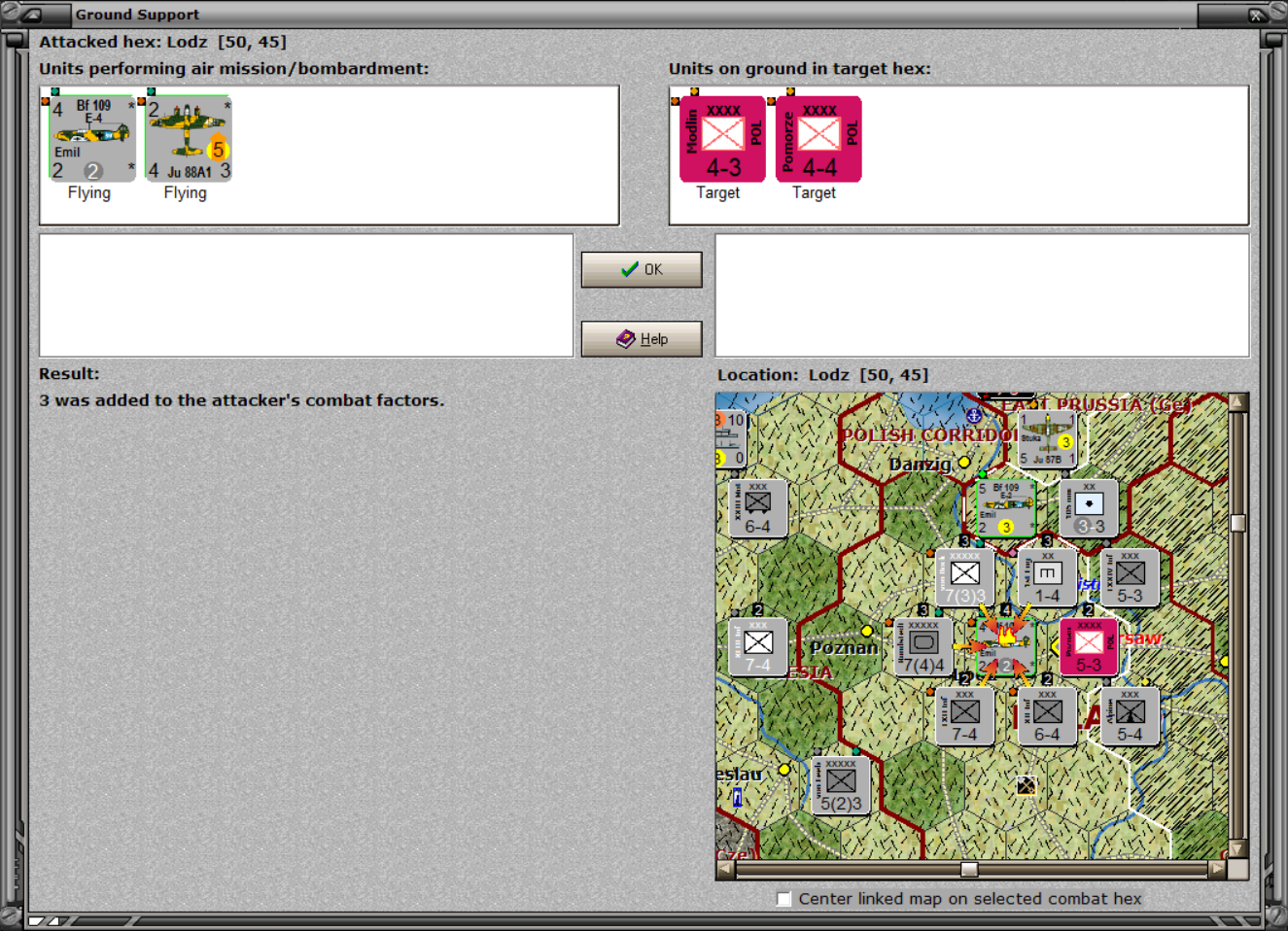Click the map's horizontal scrollbar thumb

pos(969,869)
